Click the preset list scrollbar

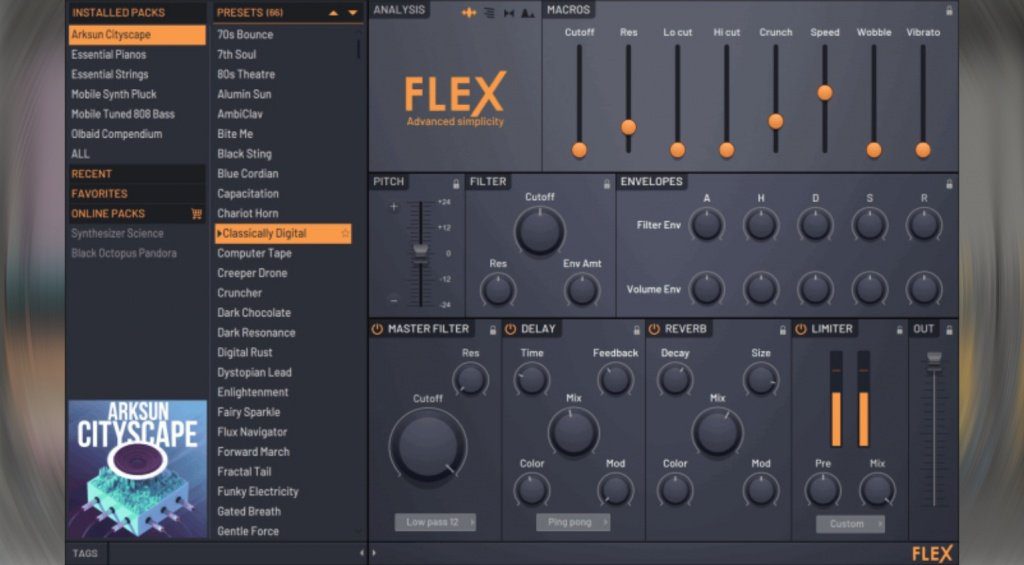tap(358, 48)
